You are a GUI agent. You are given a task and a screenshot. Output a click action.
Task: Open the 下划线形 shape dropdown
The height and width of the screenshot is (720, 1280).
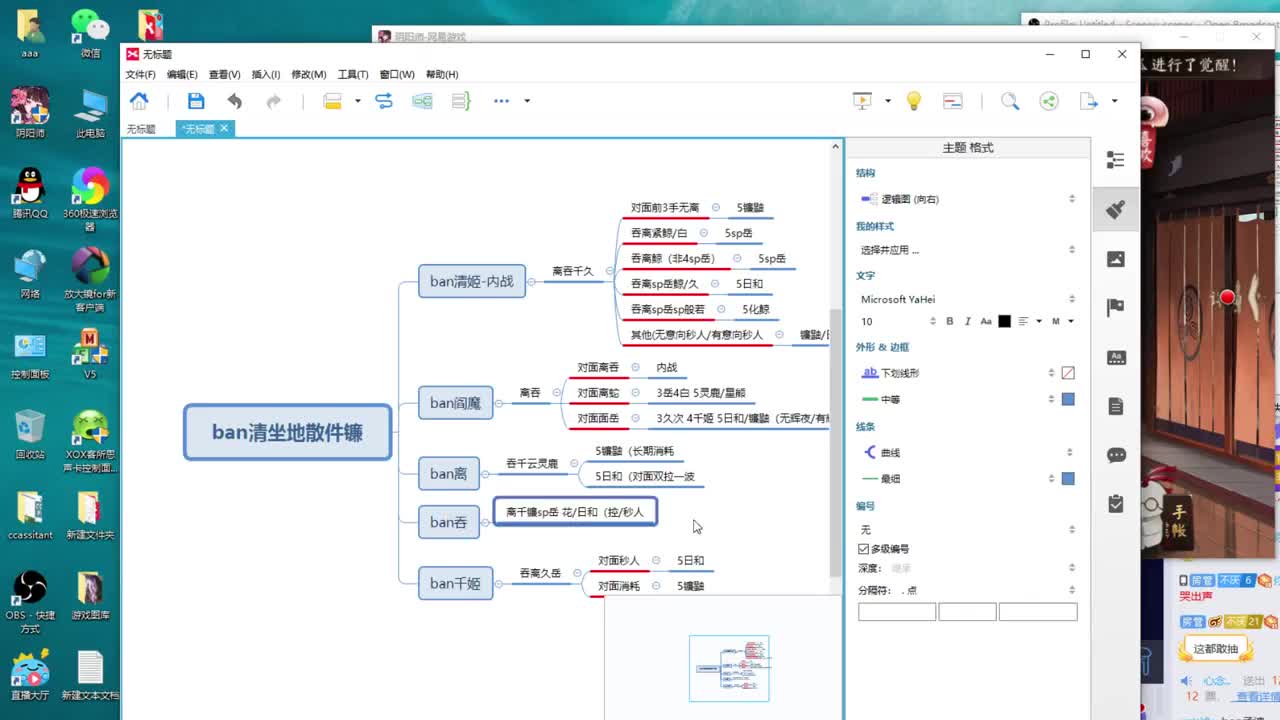coord(957,373)
